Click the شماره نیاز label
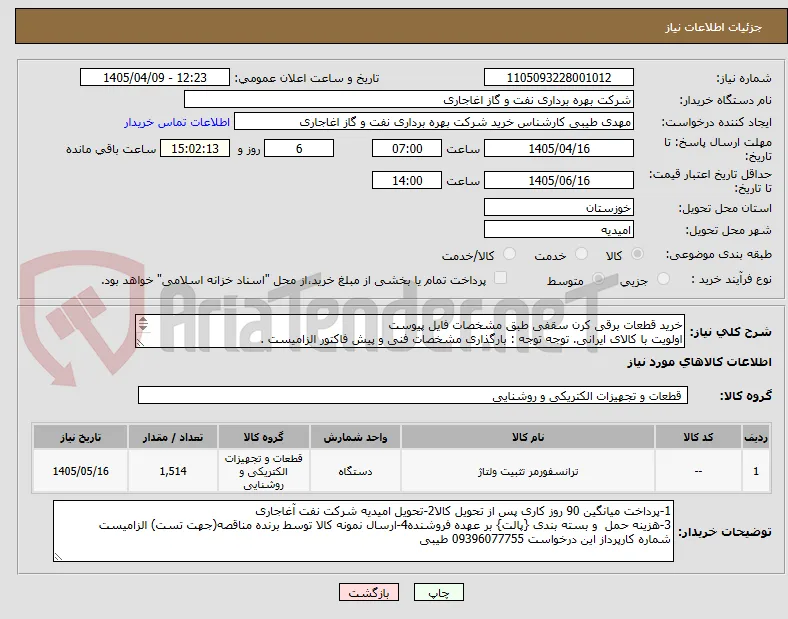This screenshot has height=619, width=788. coord(743,78)
